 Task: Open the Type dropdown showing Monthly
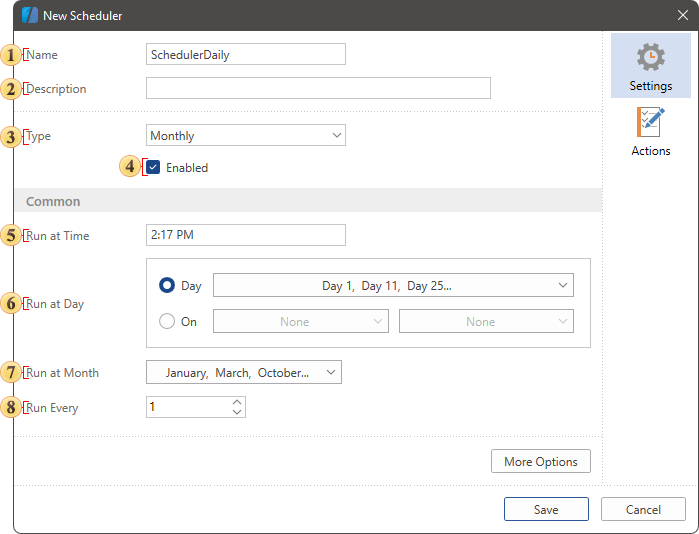245,136
